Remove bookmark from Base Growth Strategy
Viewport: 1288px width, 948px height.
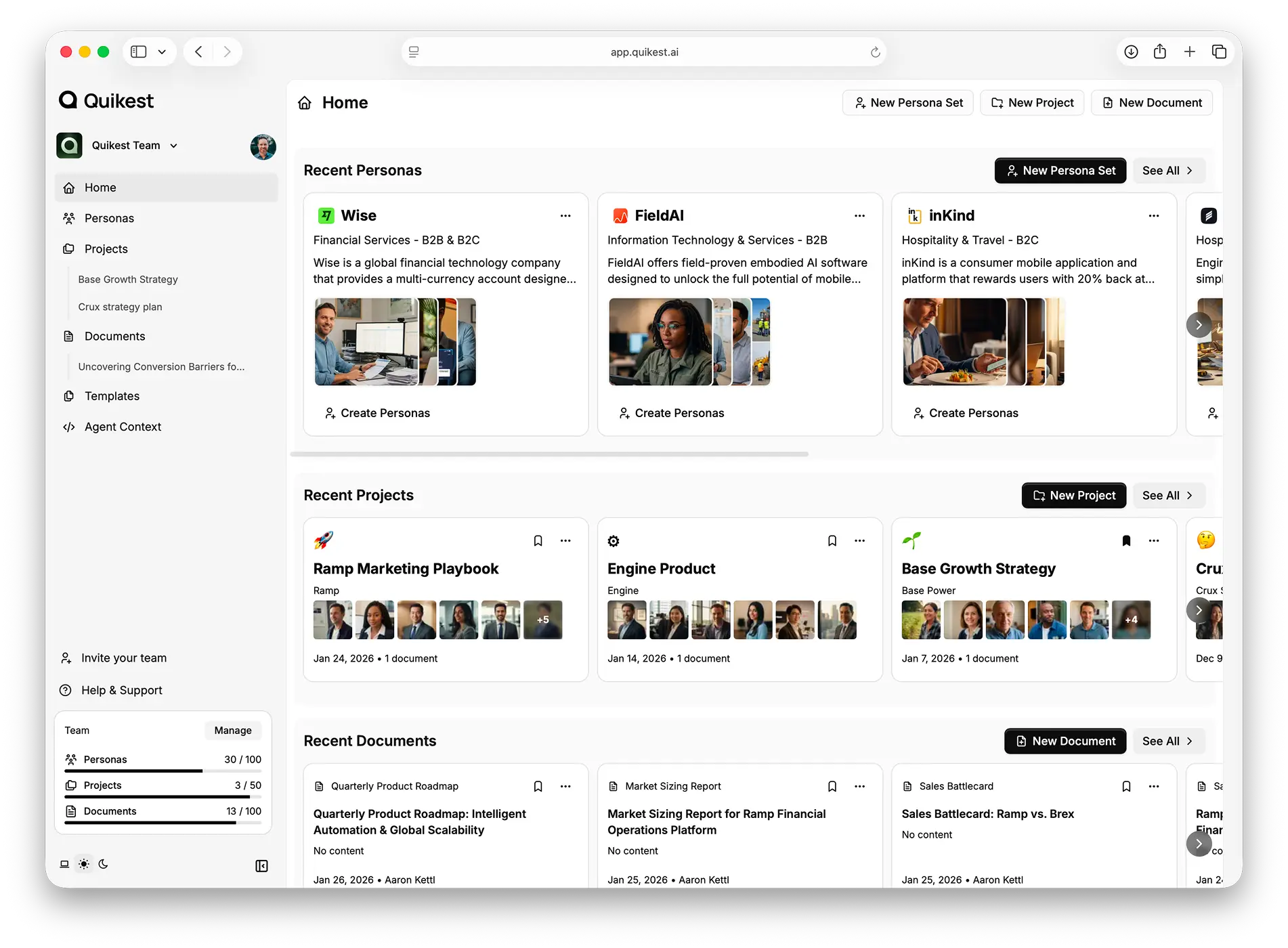[x=1126, y=541]
